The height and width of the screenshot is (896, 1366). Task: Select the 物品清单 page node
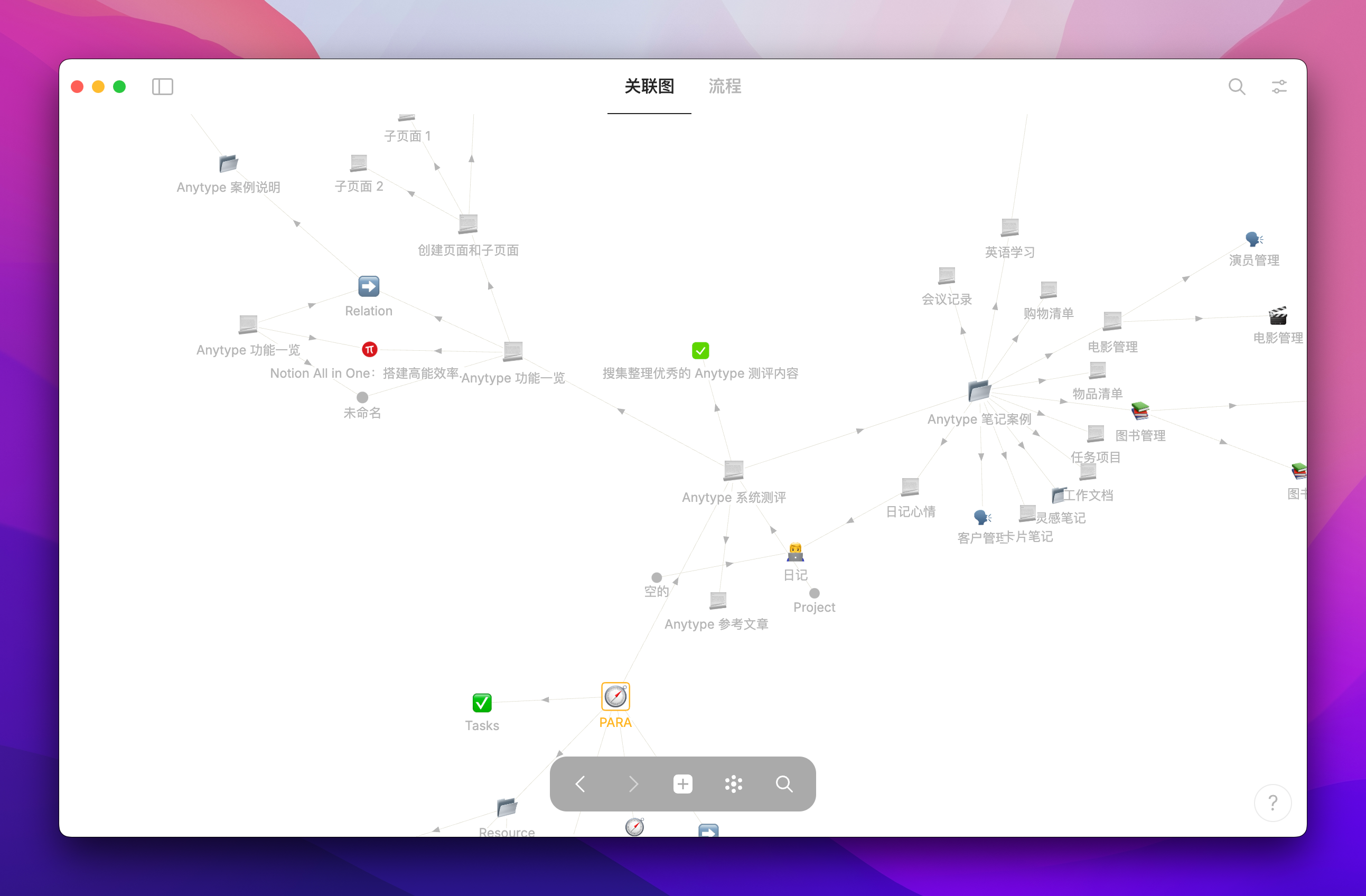(x=1097, y=370)
